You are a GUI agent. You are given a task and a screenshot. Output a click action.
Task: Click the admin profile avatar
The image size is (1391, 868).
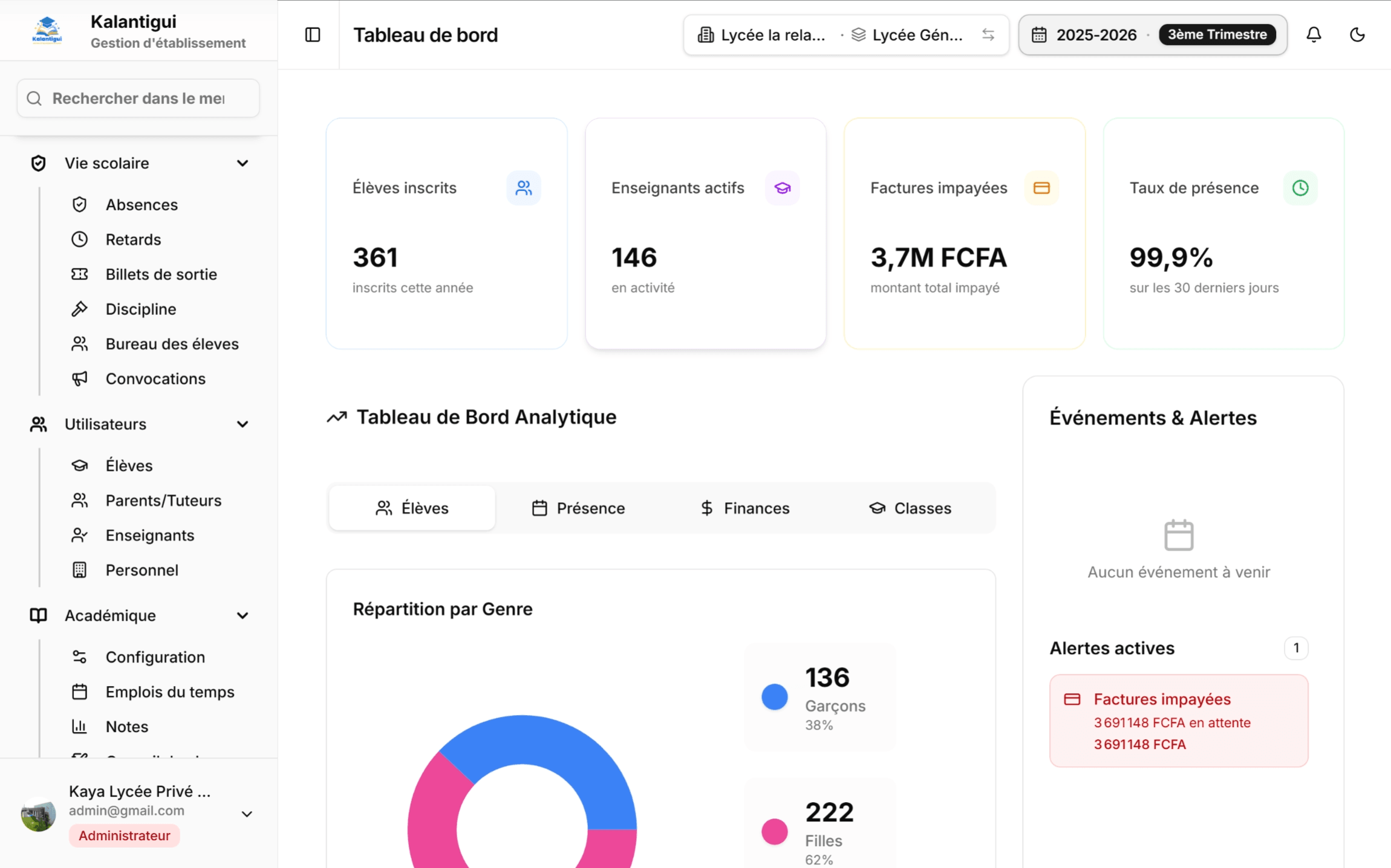tap(38, 814)
